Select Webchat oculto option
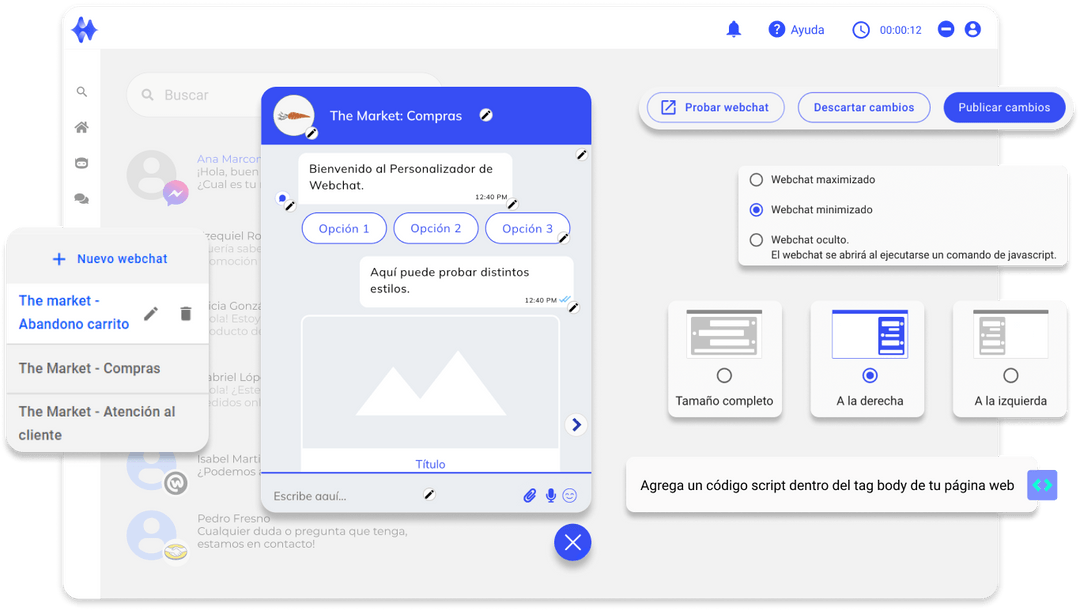The height and width of the screenshot is (610, 1080). [x=756, y=240]
